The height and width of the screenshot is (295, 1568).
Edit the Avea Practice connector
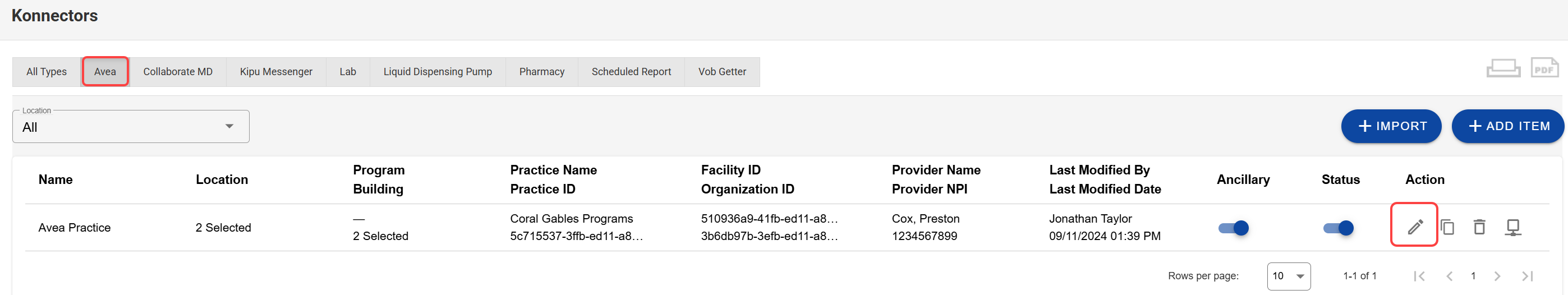(x=1415, y=227)
